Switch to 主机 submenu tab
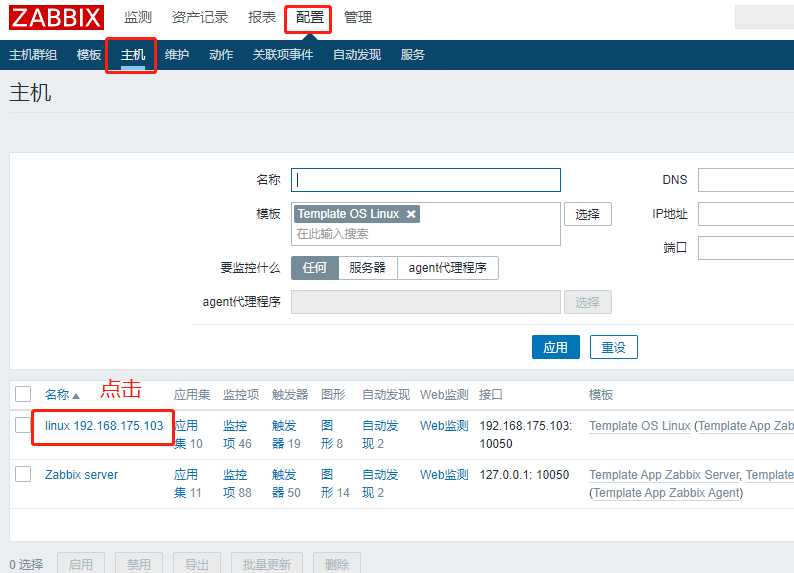794x573 pixels. click(x=133, y=55)
